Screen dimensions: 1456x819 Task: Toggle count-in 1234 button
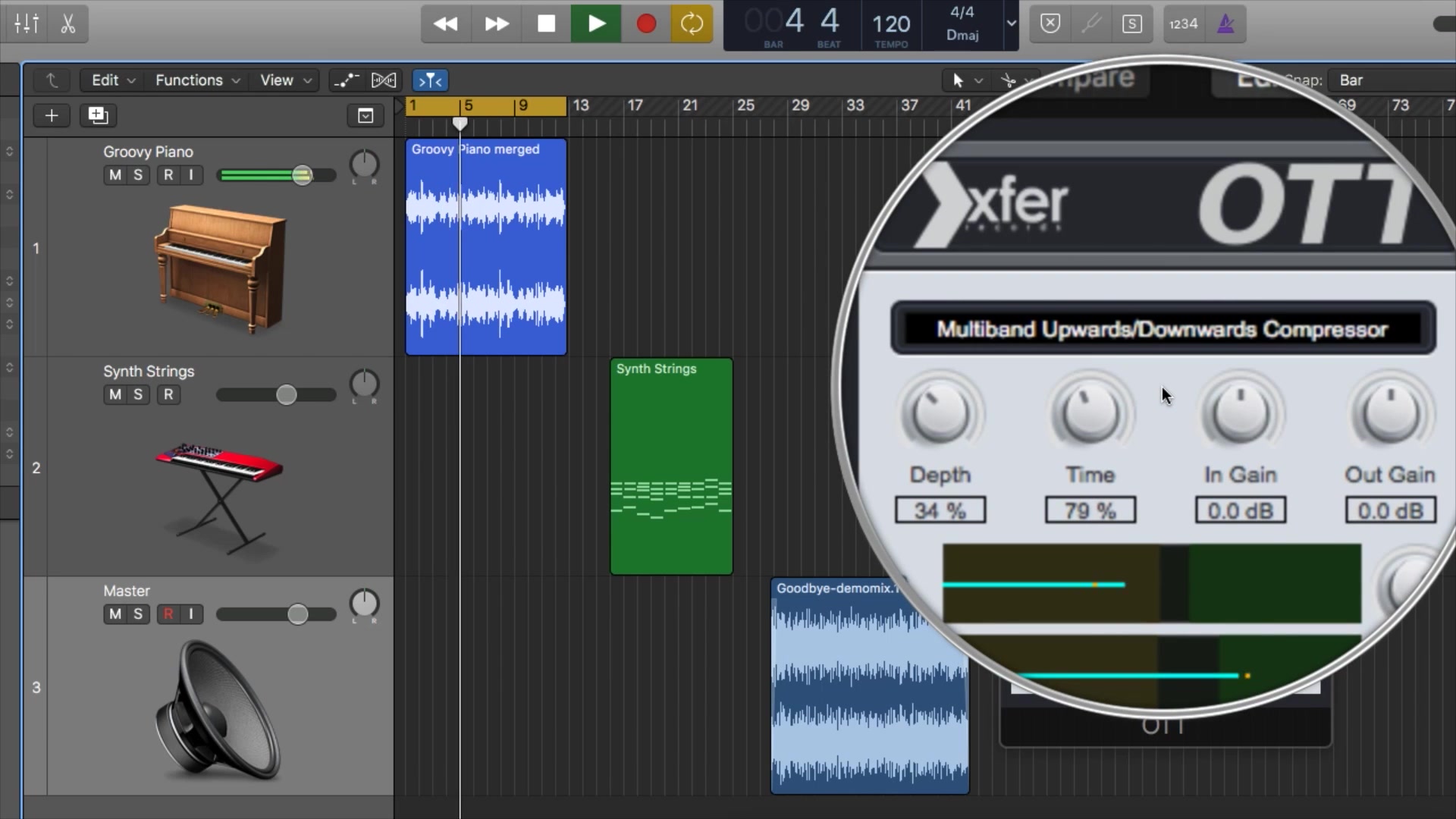tap(1183, 24)
